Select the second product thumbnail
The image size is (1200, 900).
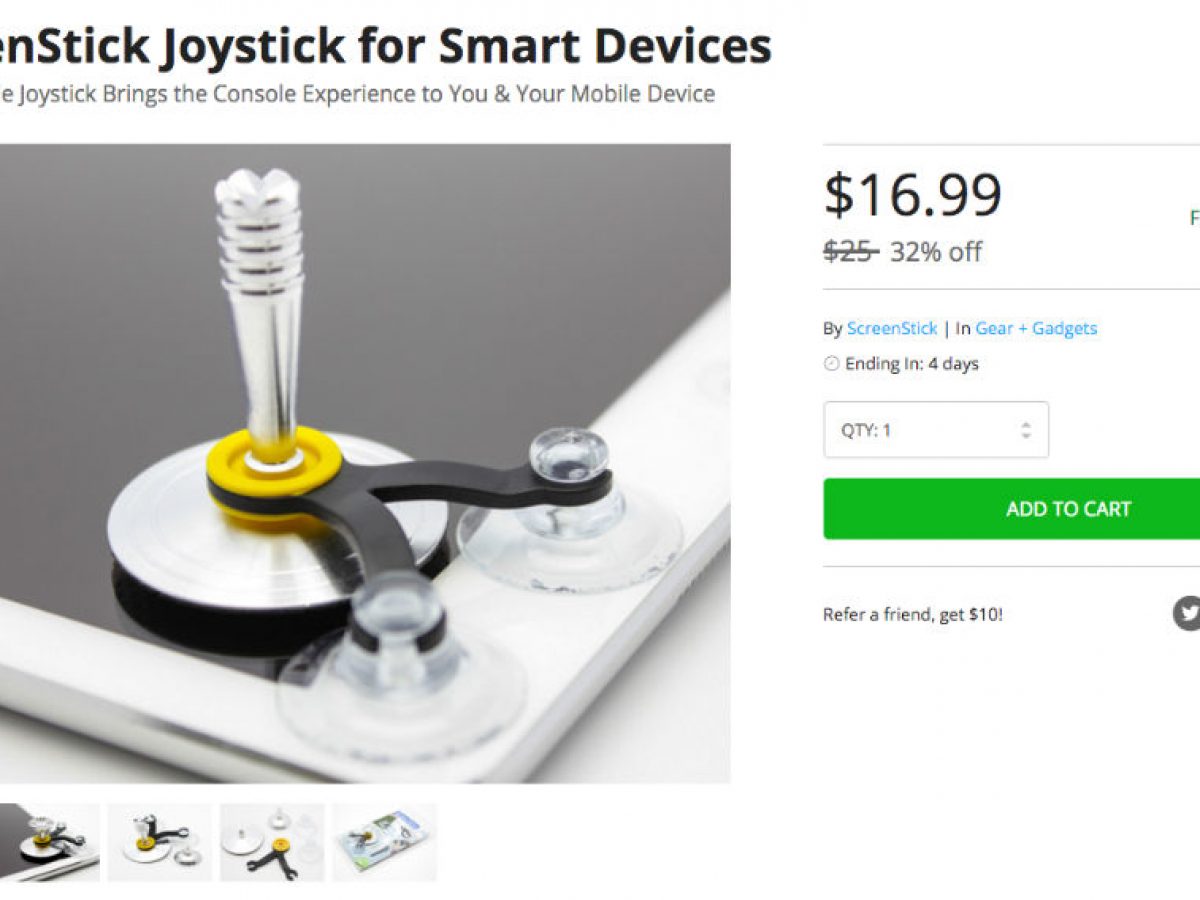pyautogui.click(x=160, y=842)
